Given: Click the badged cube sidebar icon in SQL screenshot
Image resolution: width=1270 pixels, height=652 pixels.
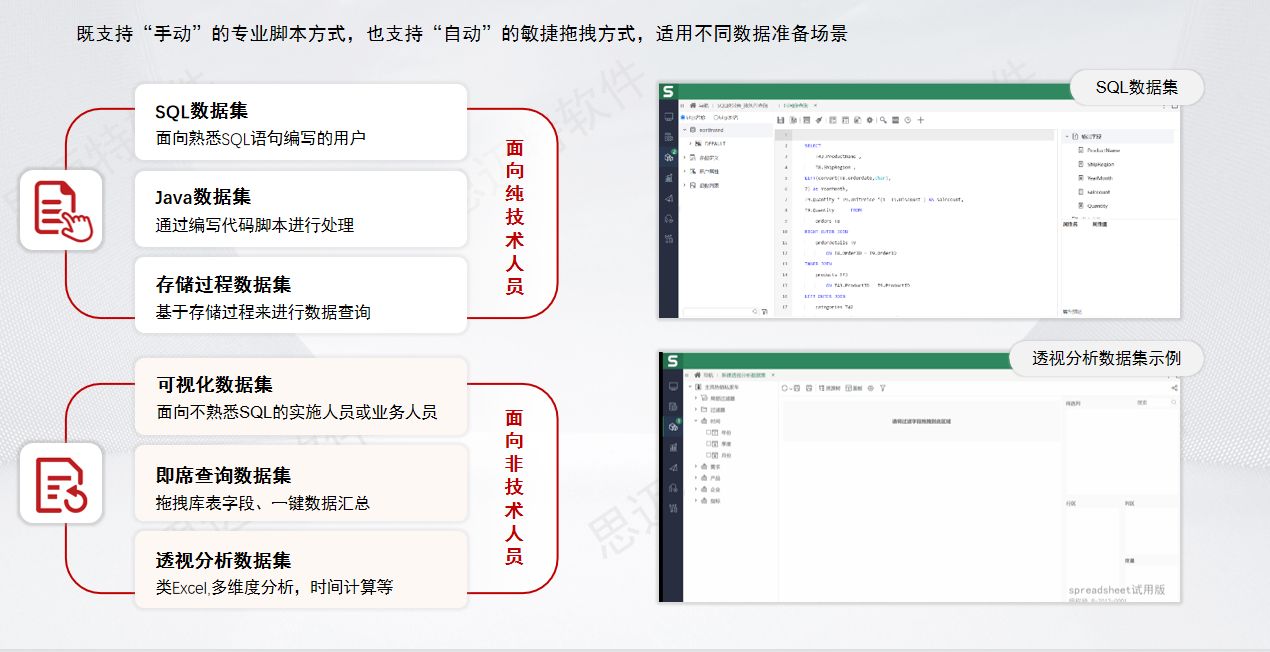Looking at the screenshot, I should tap(669, 157).
